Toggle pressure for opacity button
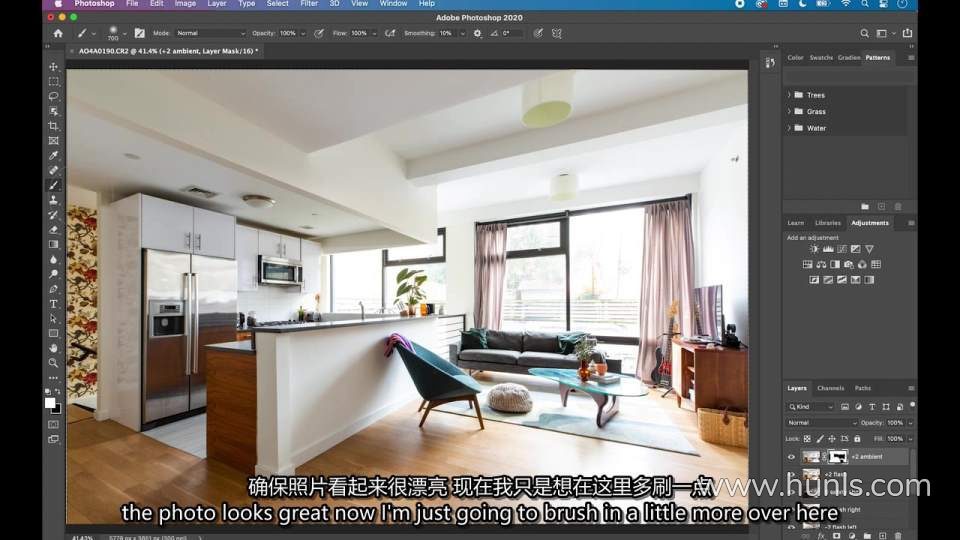The height and width of the screenshot is (540, 960). (319, 34)
